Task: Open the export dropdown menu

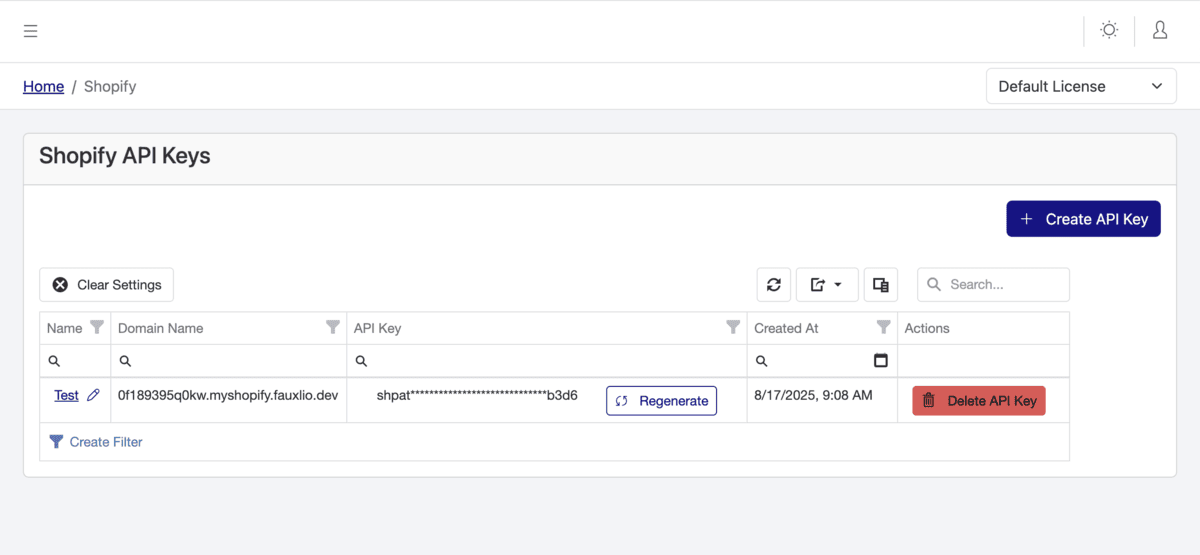Action: [827, 285]
